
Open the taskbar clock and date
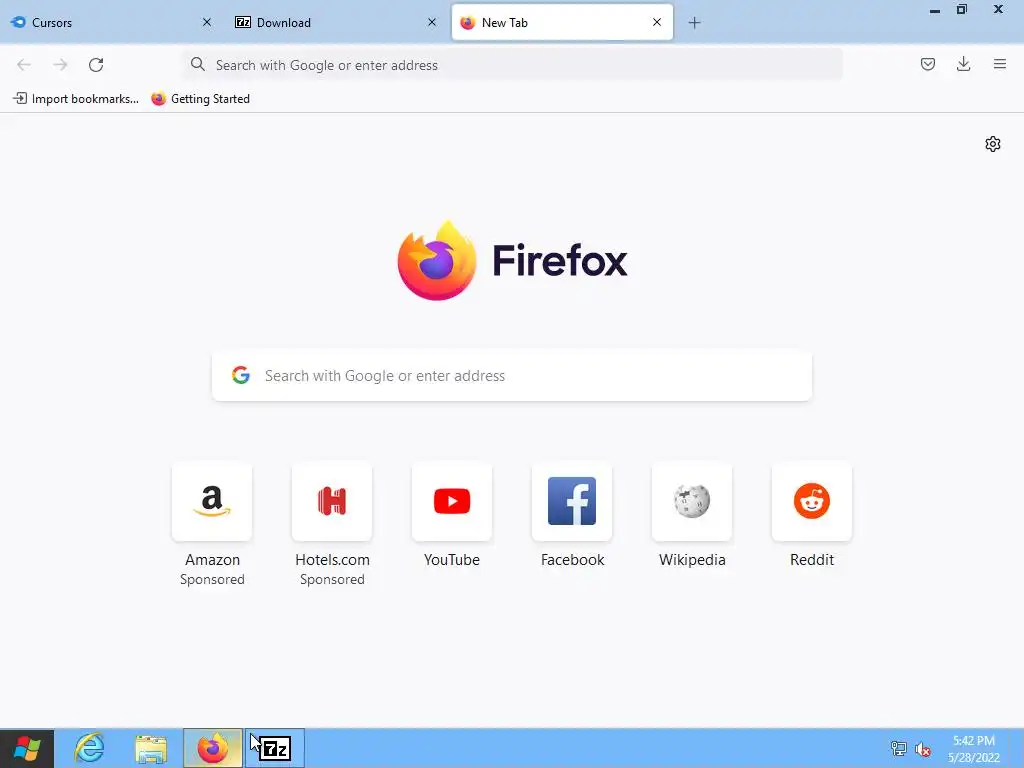coord(974,749)
